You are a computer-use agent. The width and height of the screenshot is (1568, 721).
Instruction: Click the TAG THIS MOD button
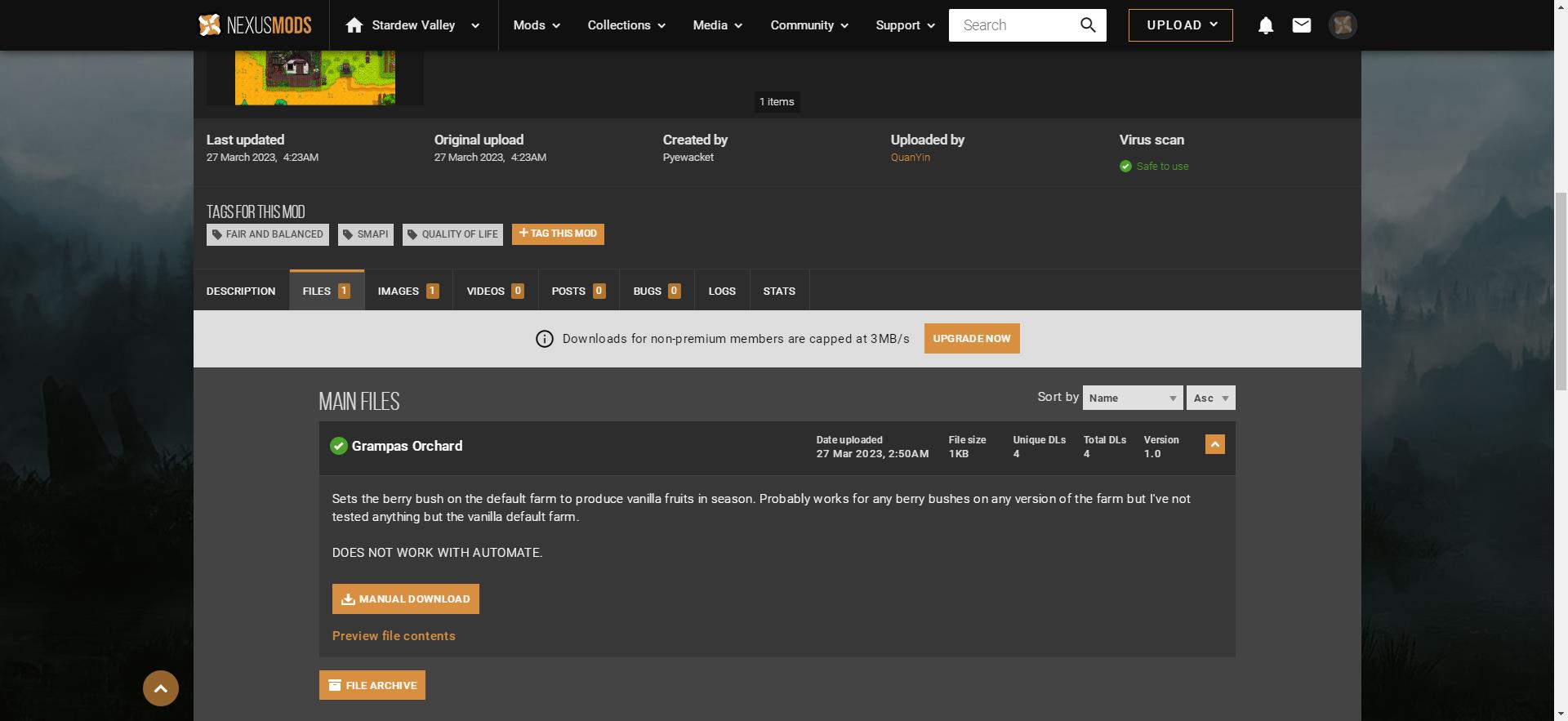[558, 234]
